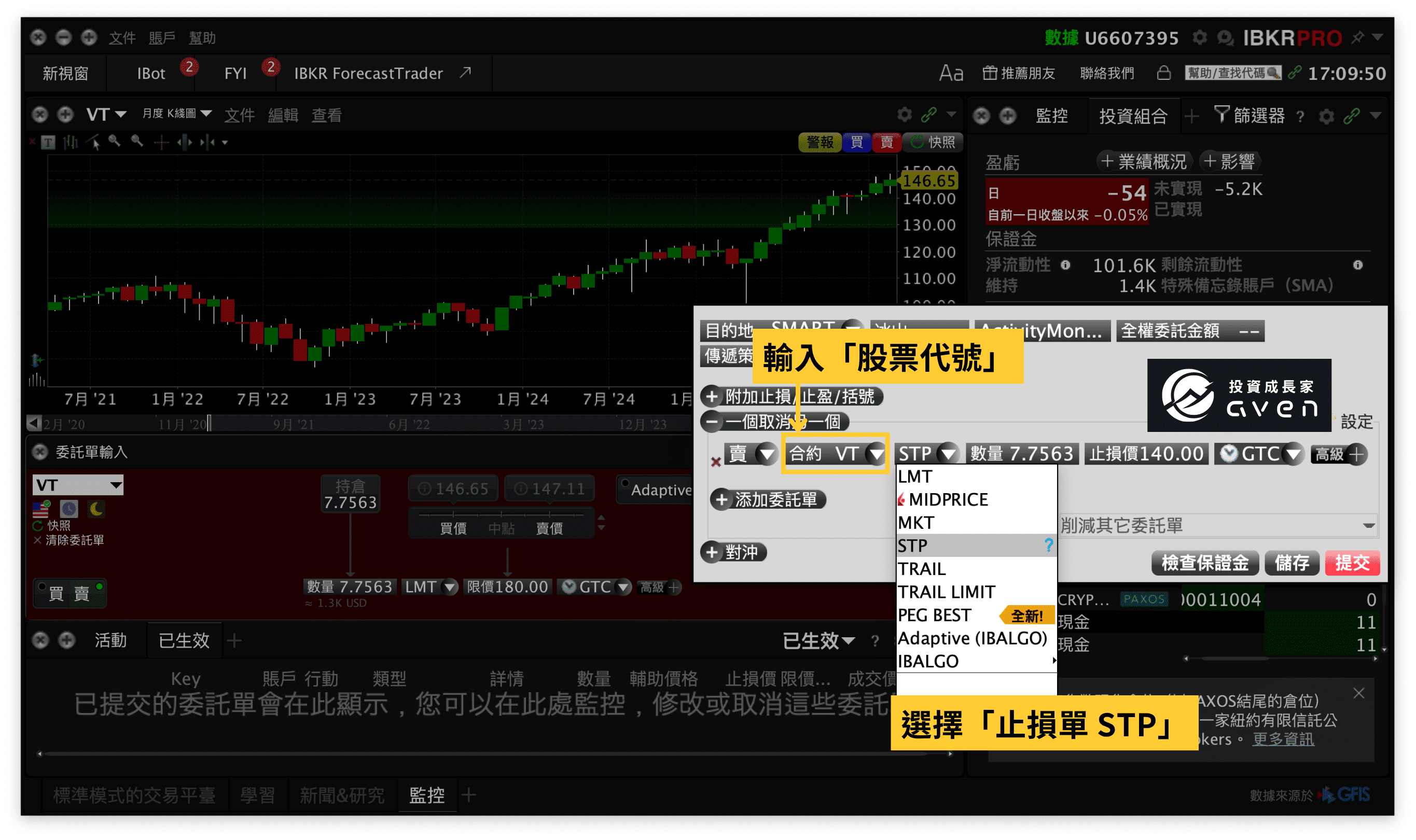Screen dimensions: 1416x840
Task: Select the text annotation tool on the chart toolbar
Action: click(x=48, y=143)
